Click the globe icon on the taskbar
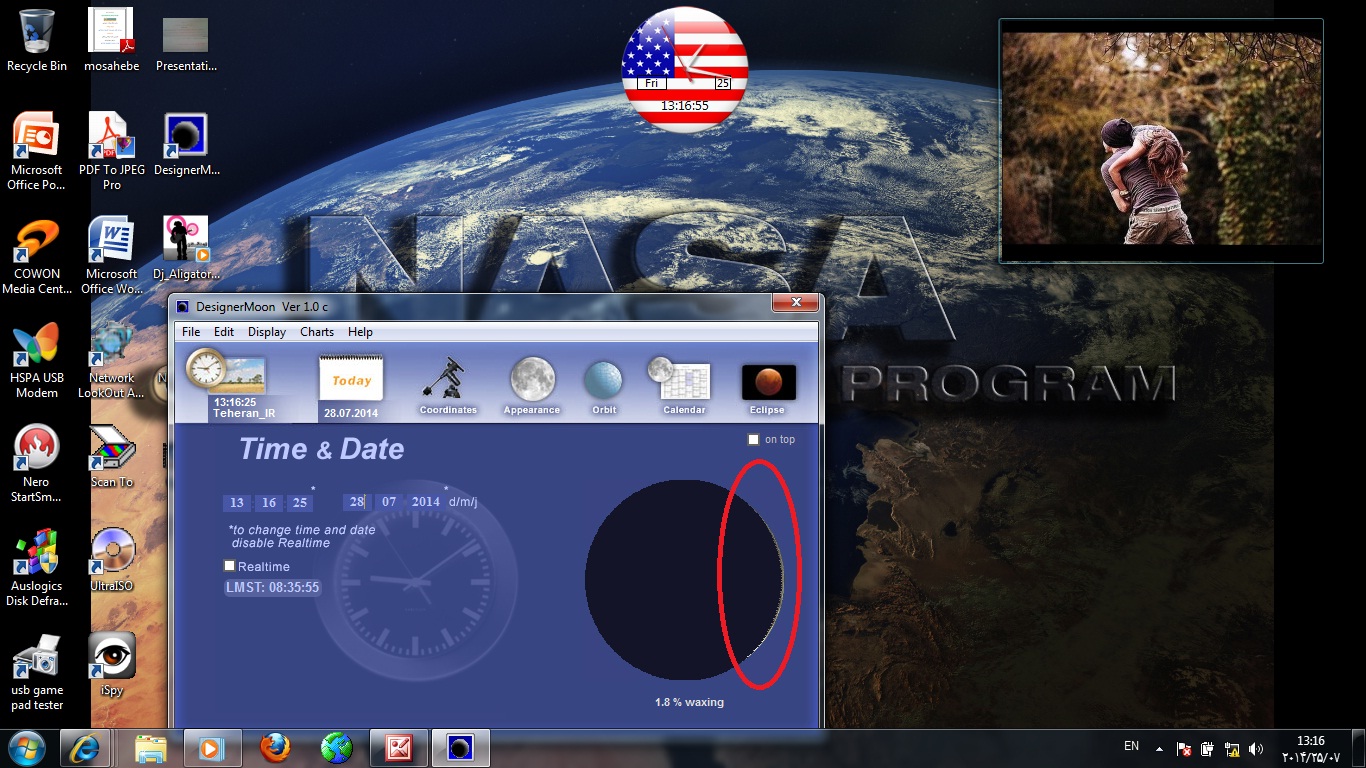Viewport: 1366px width, 768px height. click(337, 748)
